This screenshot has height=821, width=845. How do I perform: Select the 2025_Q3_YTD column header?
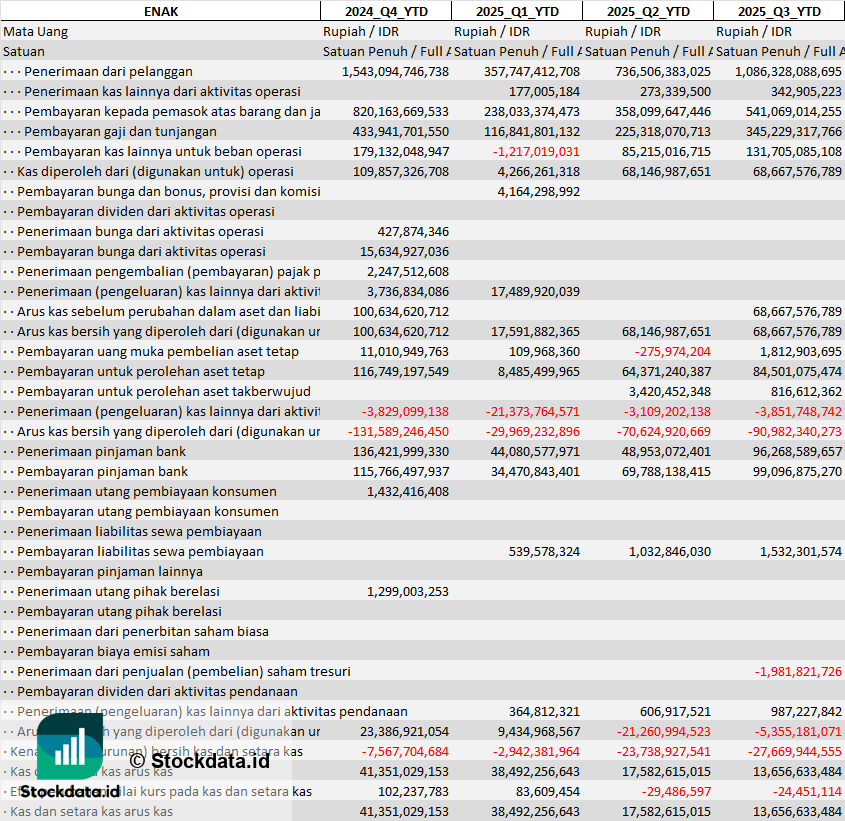(779, 11)
